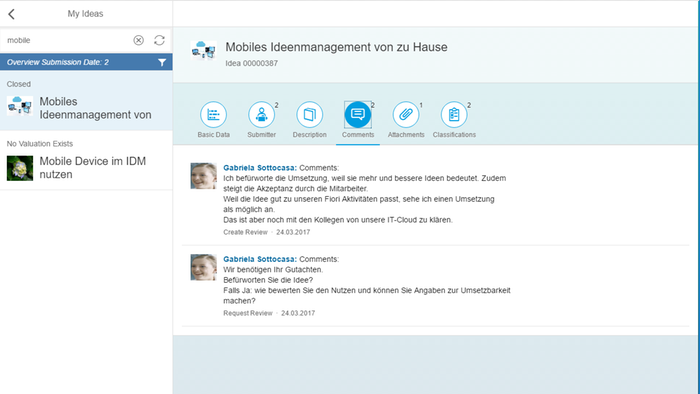Open Gabriela Sottocasa link in first comment
Viewport: 700px width, 394px height.
(260, 168)
